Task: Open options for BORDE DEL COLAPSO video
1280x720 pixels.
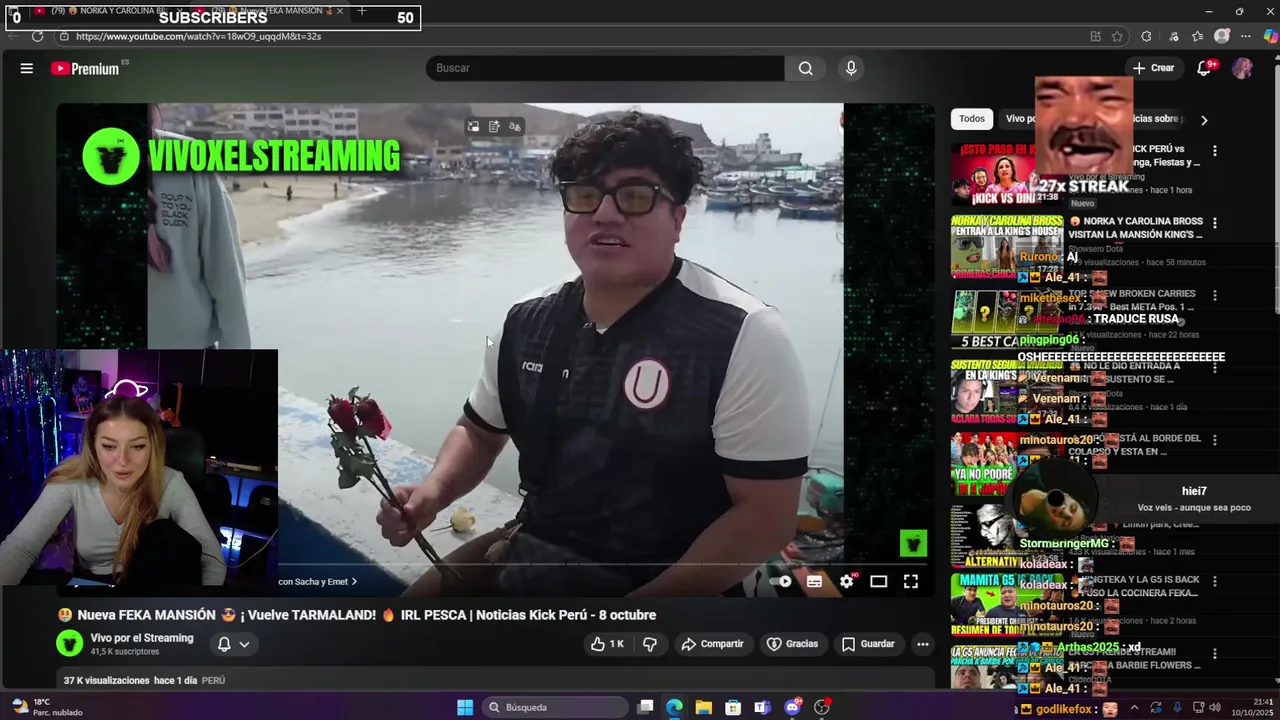Action: (x=1215, y=440)
